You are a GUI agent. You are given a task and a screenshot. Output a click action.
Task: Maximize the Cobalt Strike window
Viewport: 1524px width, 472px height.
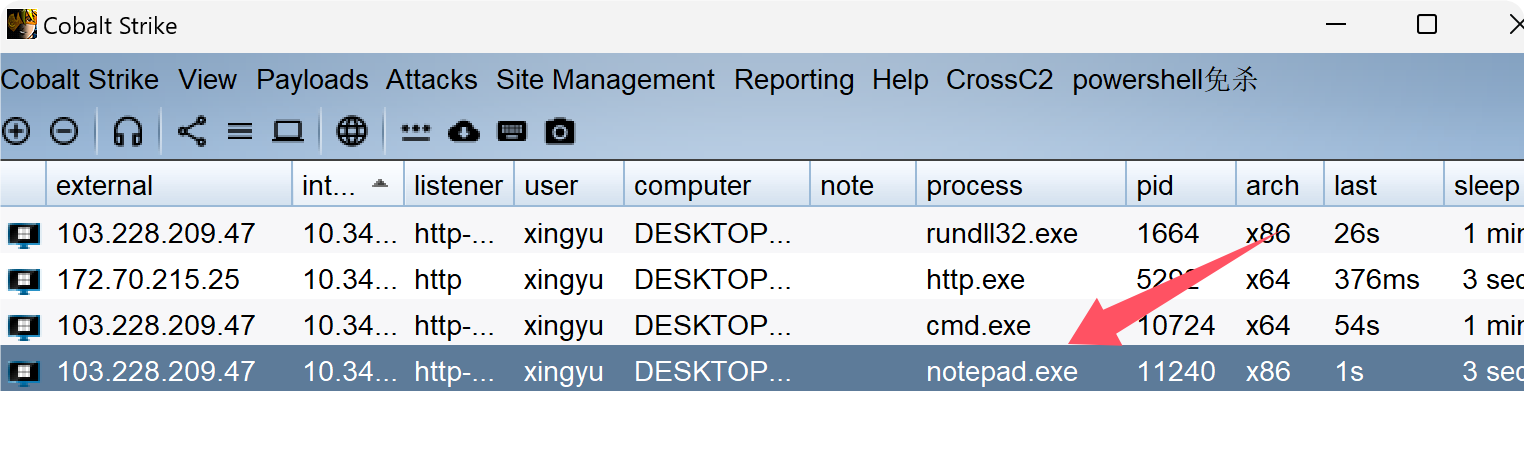tap(1427, 24)
